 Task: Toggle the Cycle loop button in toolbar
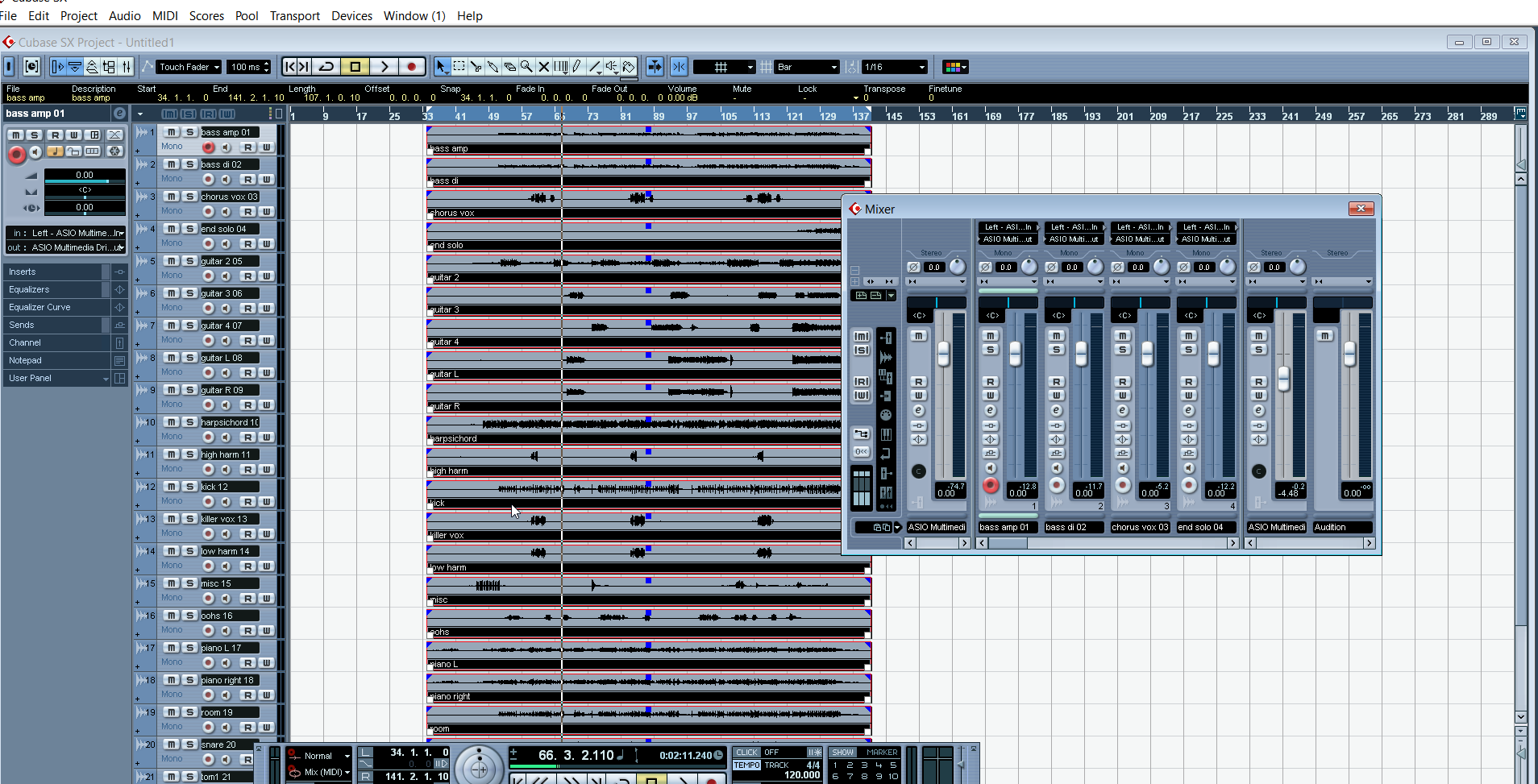tap(327, 67)
